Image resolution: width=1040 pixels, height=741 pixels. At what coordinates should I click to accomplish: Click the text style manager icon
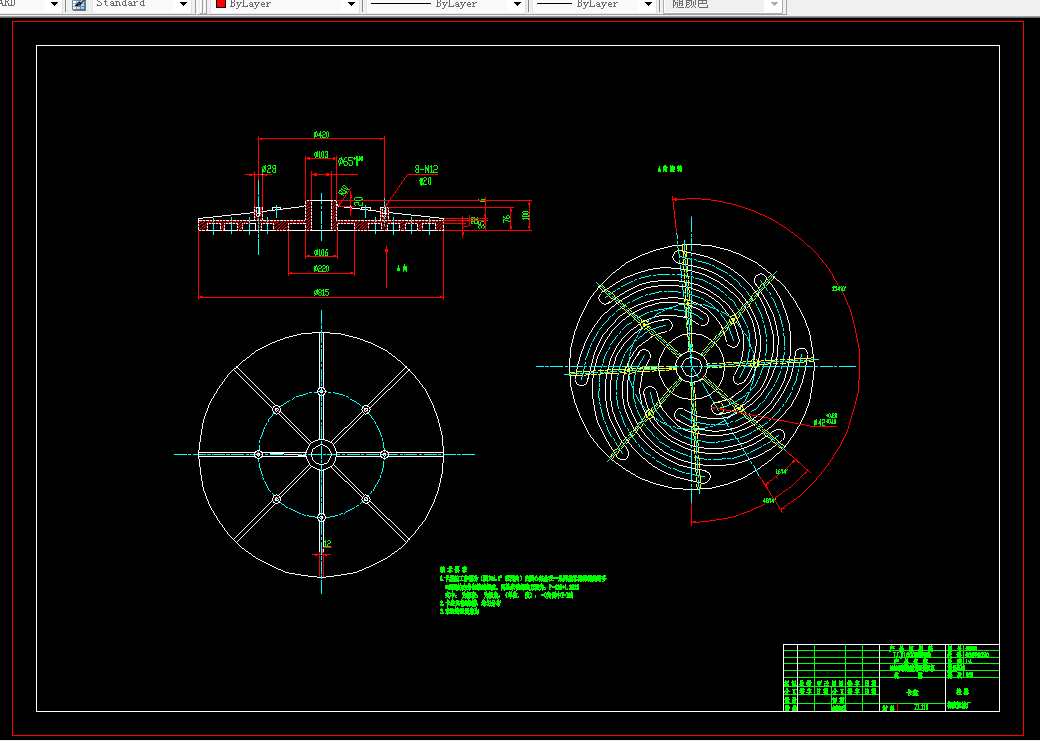pyautogui.click(x=79, y=5)
